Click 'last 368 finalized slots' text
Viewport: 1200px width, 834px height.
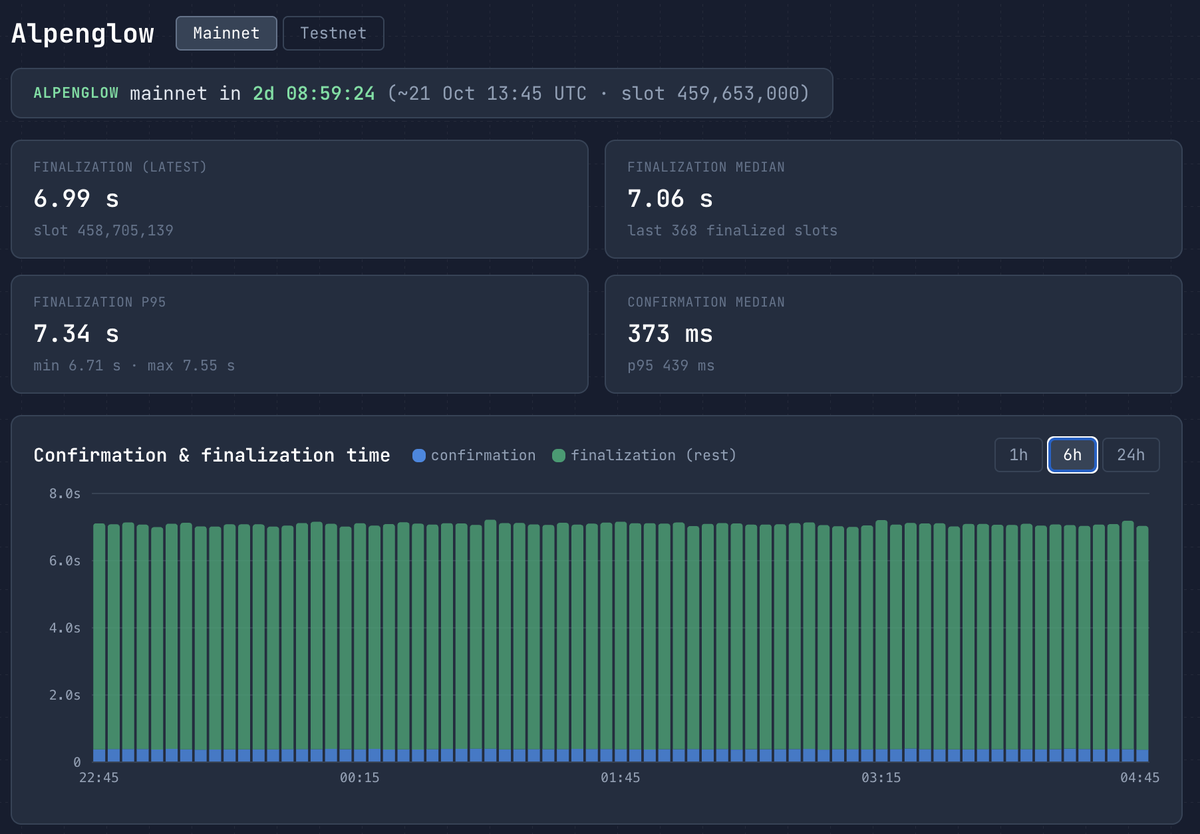click(x=732, y=230)
